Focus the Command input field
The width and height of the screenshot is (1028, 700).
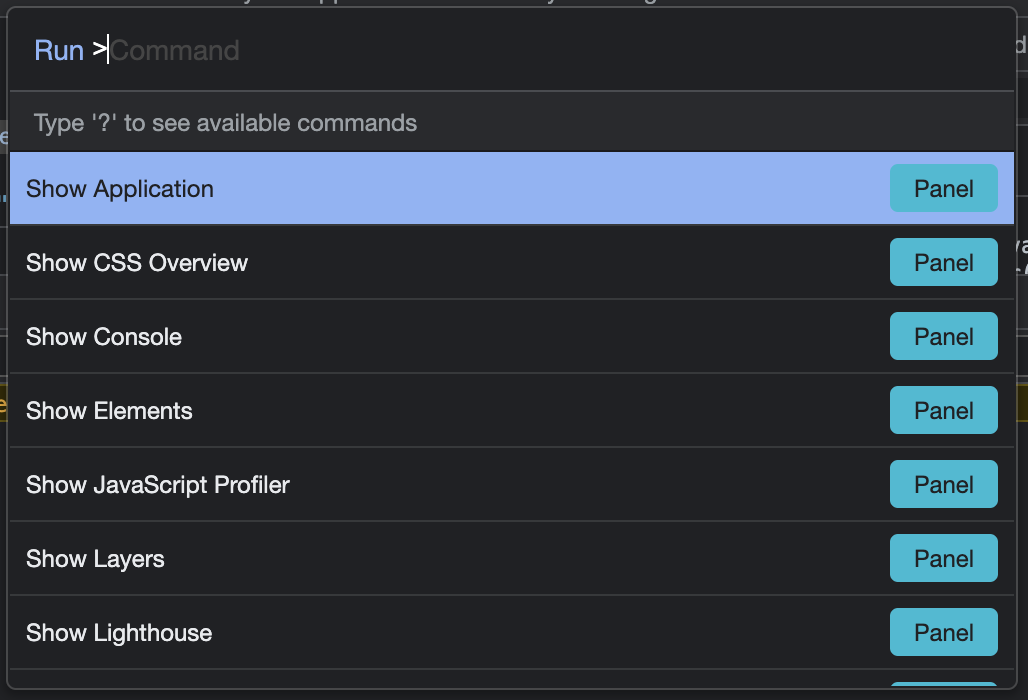(175, 51)
